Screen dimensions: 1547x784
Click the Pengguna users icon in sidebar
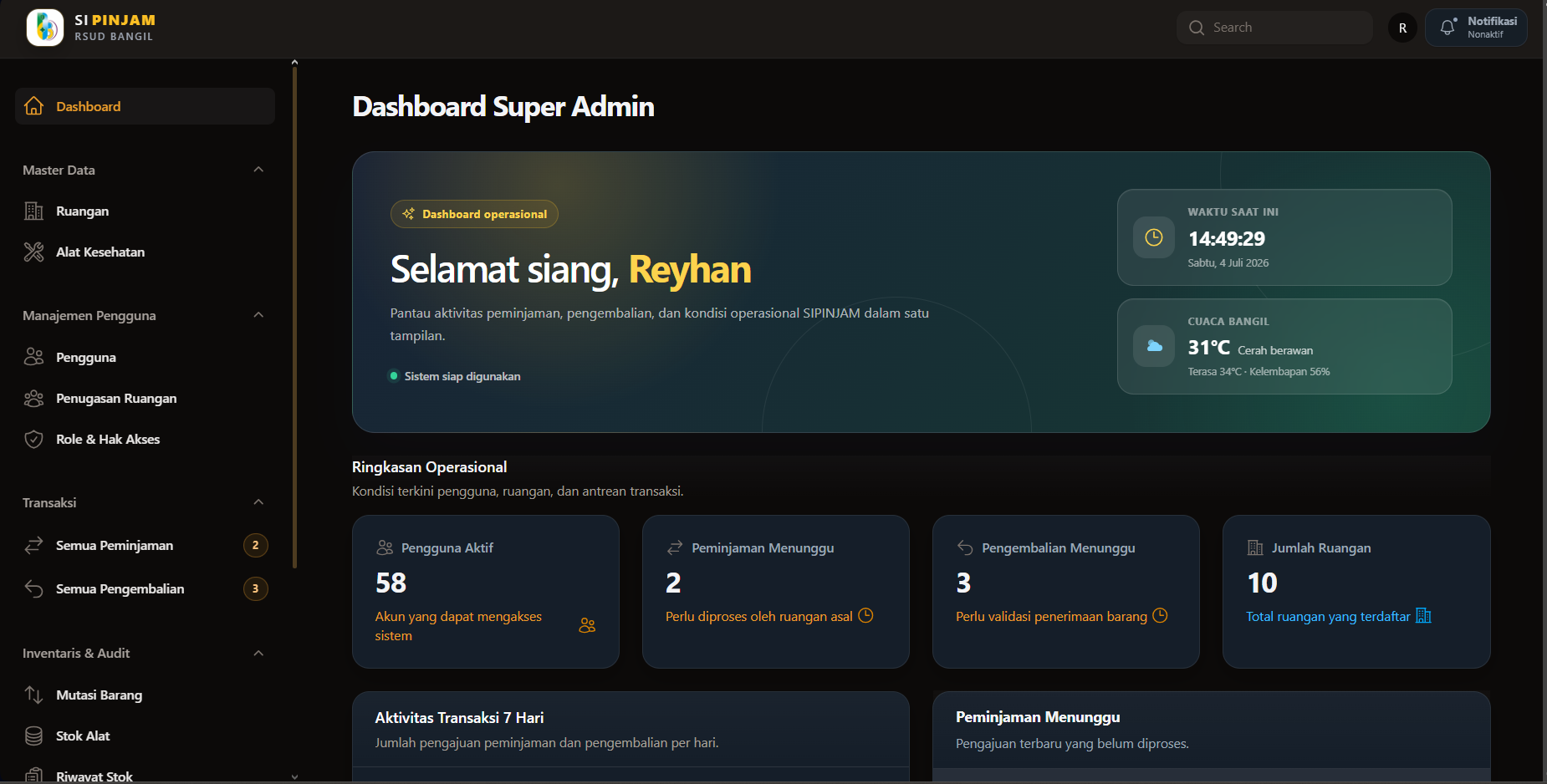(x=33, y=357)
